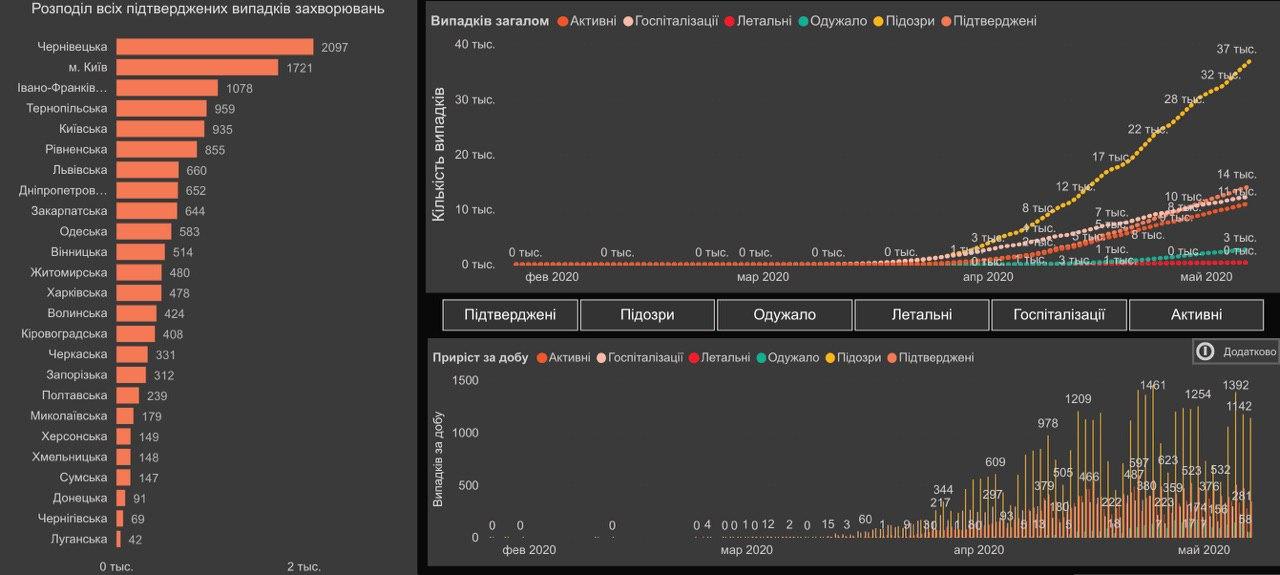Screen dimensions: 1280x575
Task: Click the Летальні legend label in Приріст за добу
Action: [x=725, y=358]
